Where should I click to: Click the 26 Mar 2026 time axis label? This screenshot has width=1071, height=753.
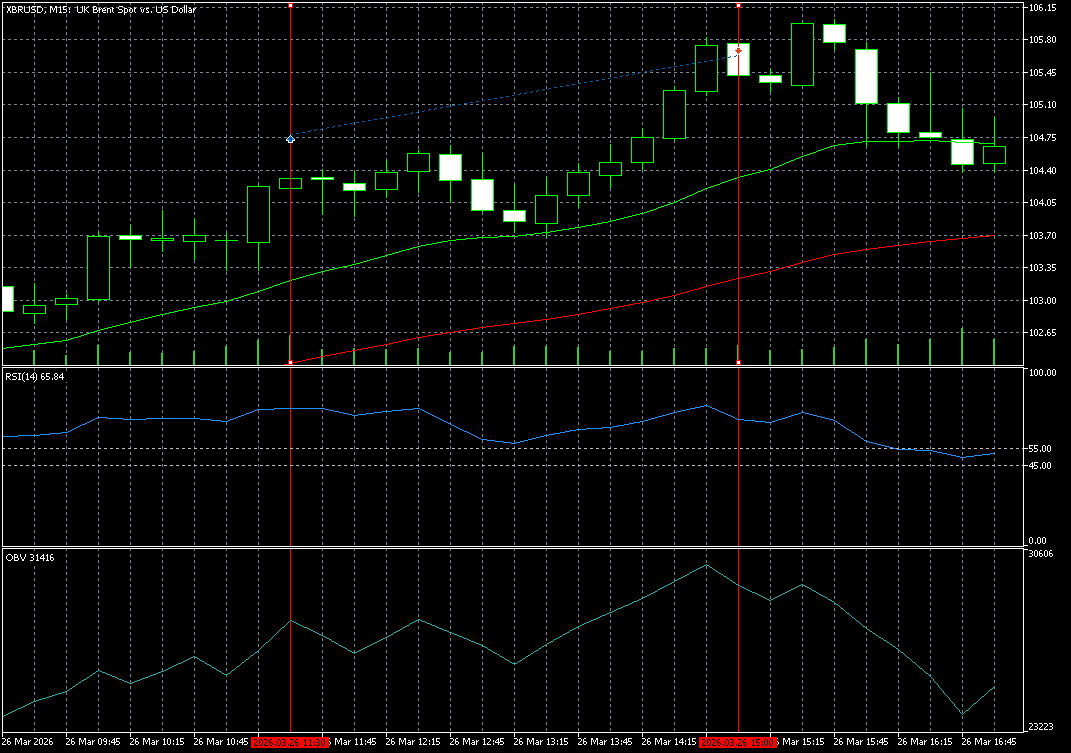point(27,742)
